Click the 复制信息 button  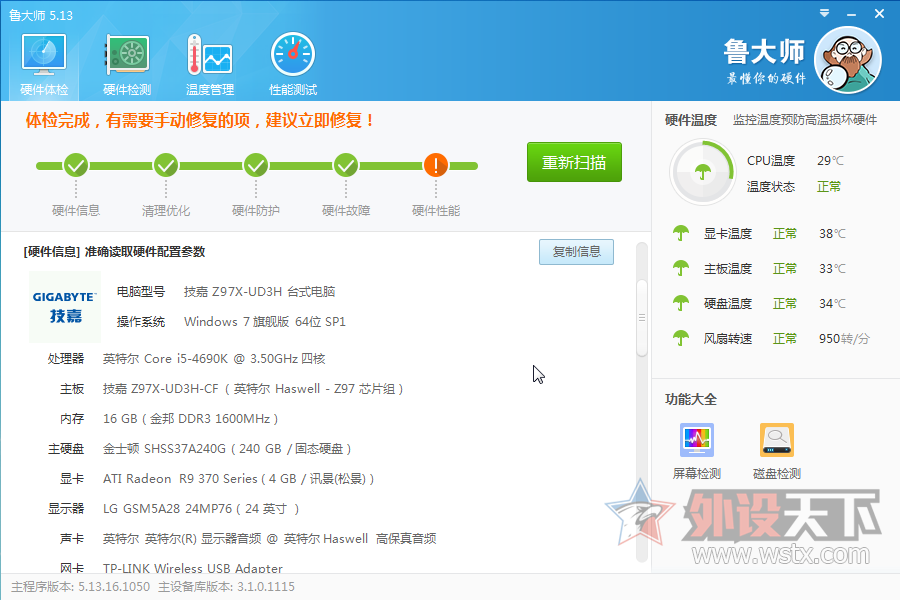coord(576,252)
